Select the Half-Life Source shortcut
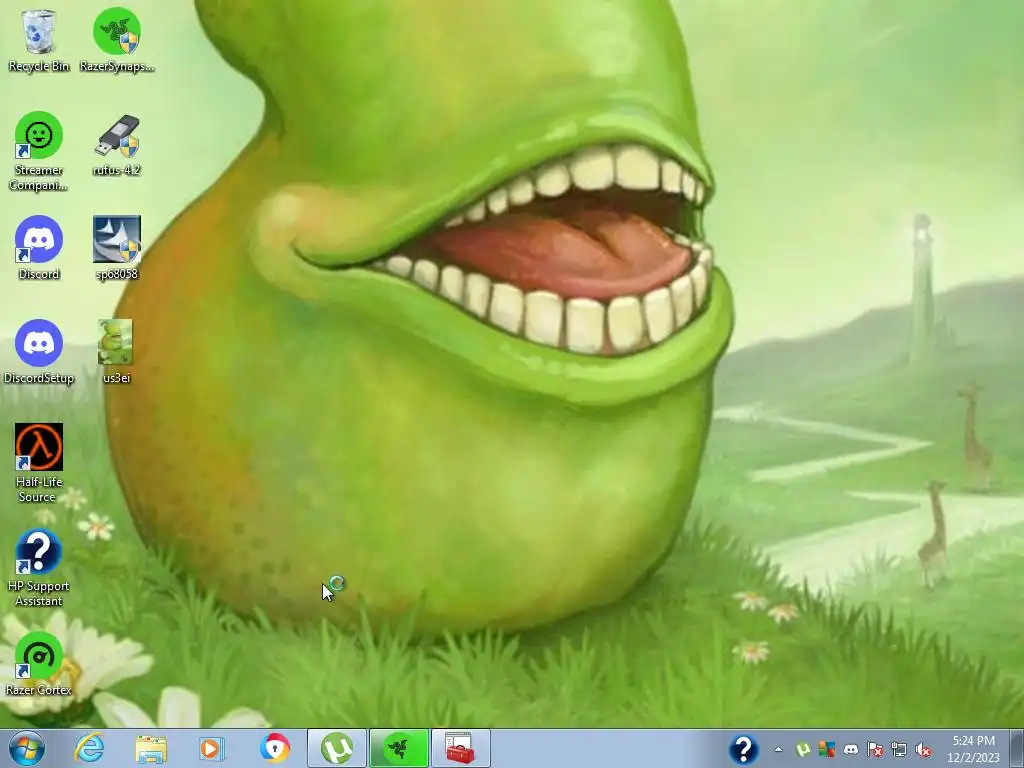 (x=39, y=463)
